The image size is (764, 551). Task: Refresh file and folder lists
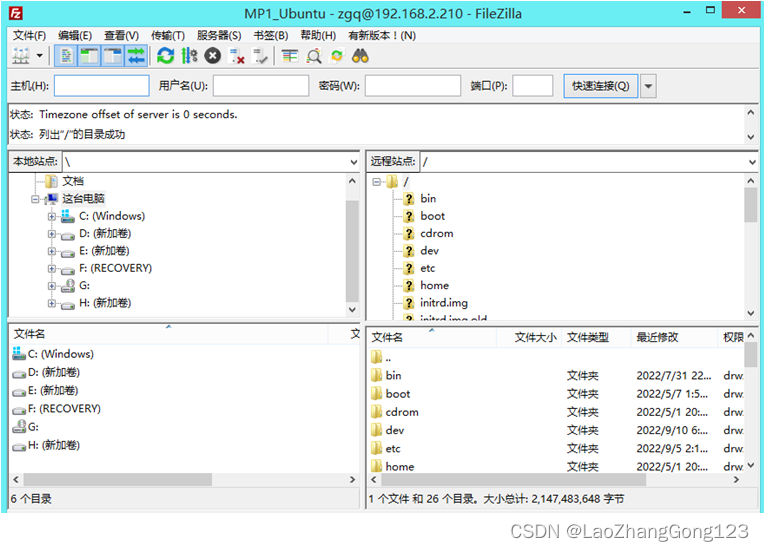click(166, 56)
